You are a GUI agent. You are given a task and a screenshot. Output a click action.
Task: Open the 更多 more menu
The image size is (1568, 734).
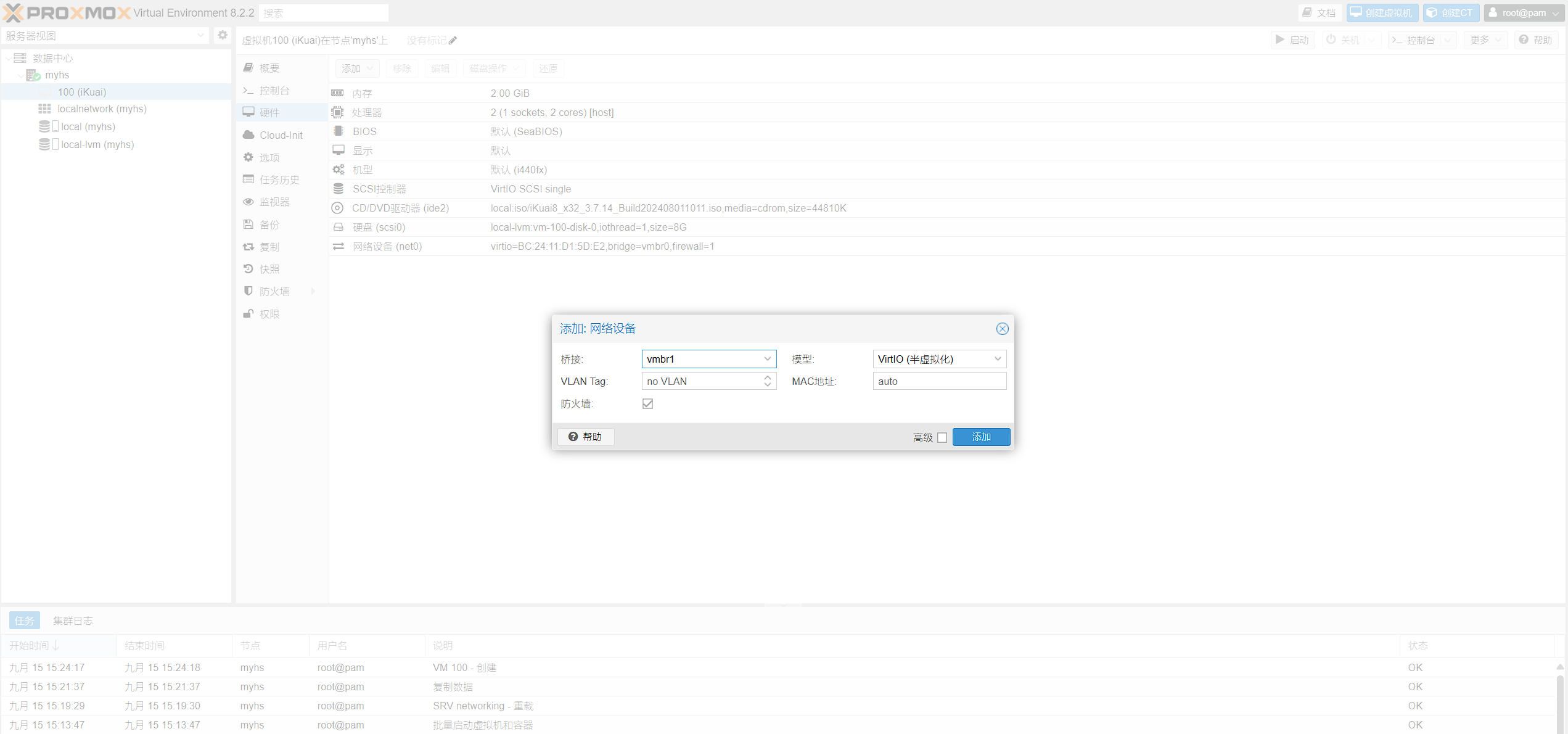(x=1486, y=40)
